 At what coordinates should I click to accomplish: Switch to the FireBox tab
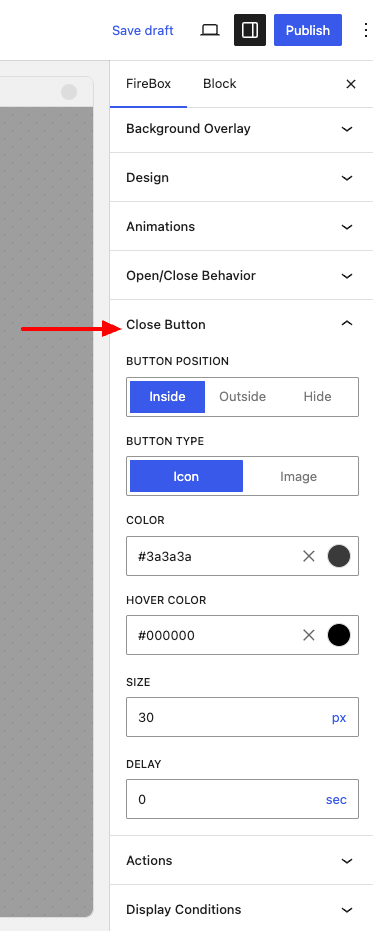(148, 84)
